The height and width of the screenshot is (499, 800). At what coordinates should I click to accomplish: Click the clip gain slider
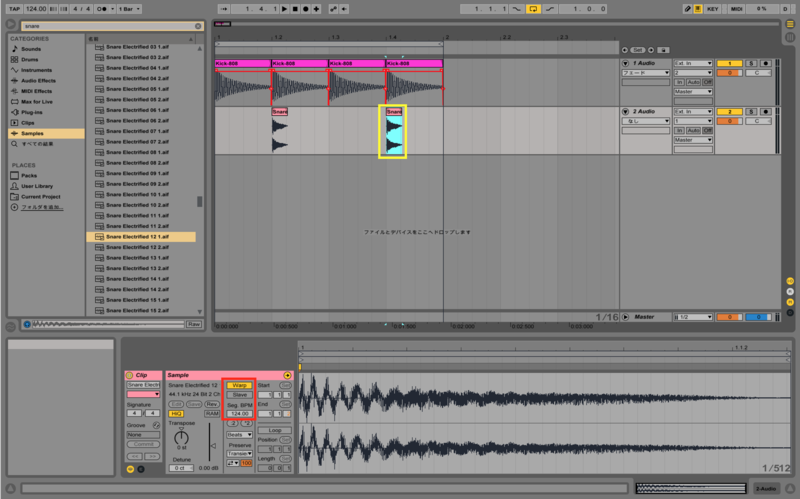point(209,443)
